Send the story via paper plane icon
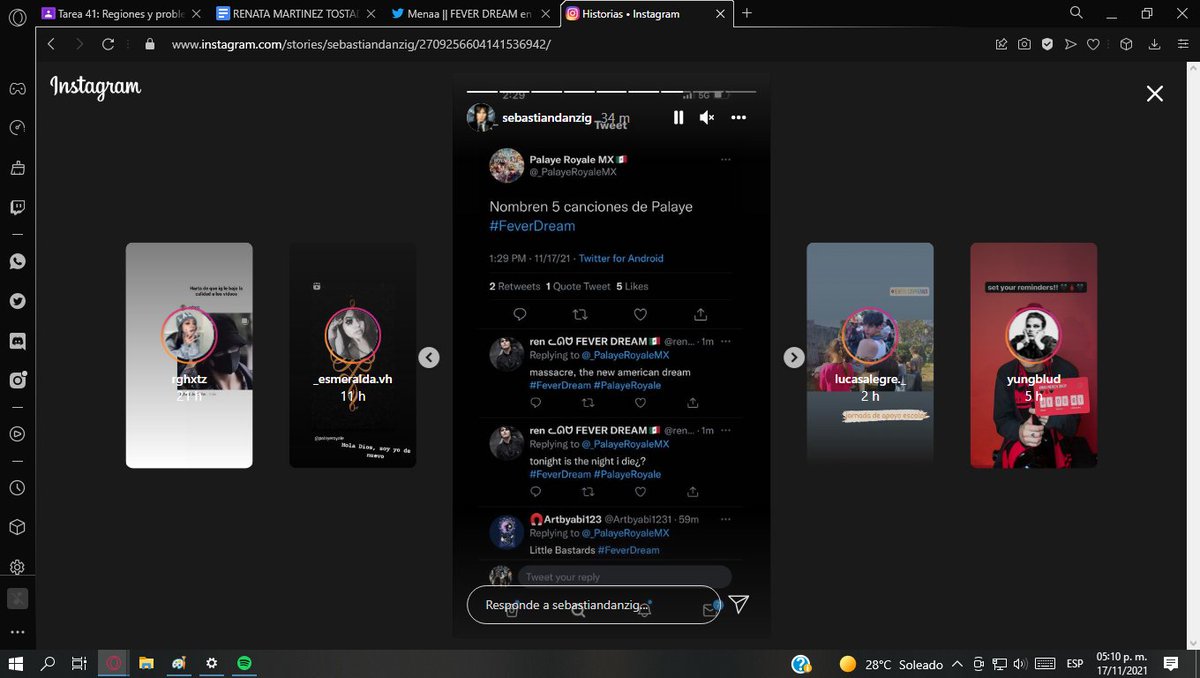Screen dimensions: 1200x678 pyautogui.click(x=739, y=604)
